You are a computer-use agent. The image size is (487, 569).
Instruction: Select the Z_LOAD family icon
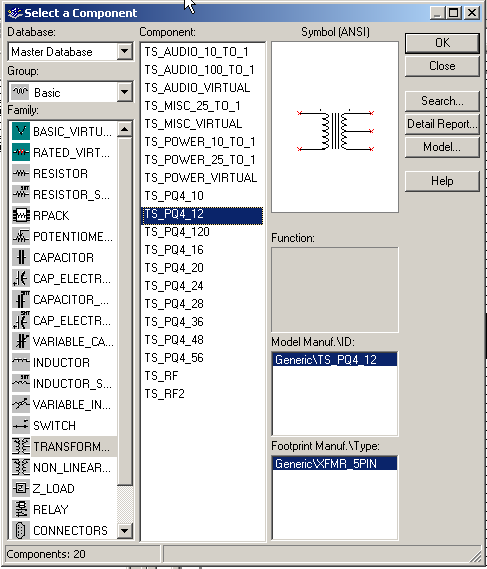pyautogui.click(x=21, y=488)
